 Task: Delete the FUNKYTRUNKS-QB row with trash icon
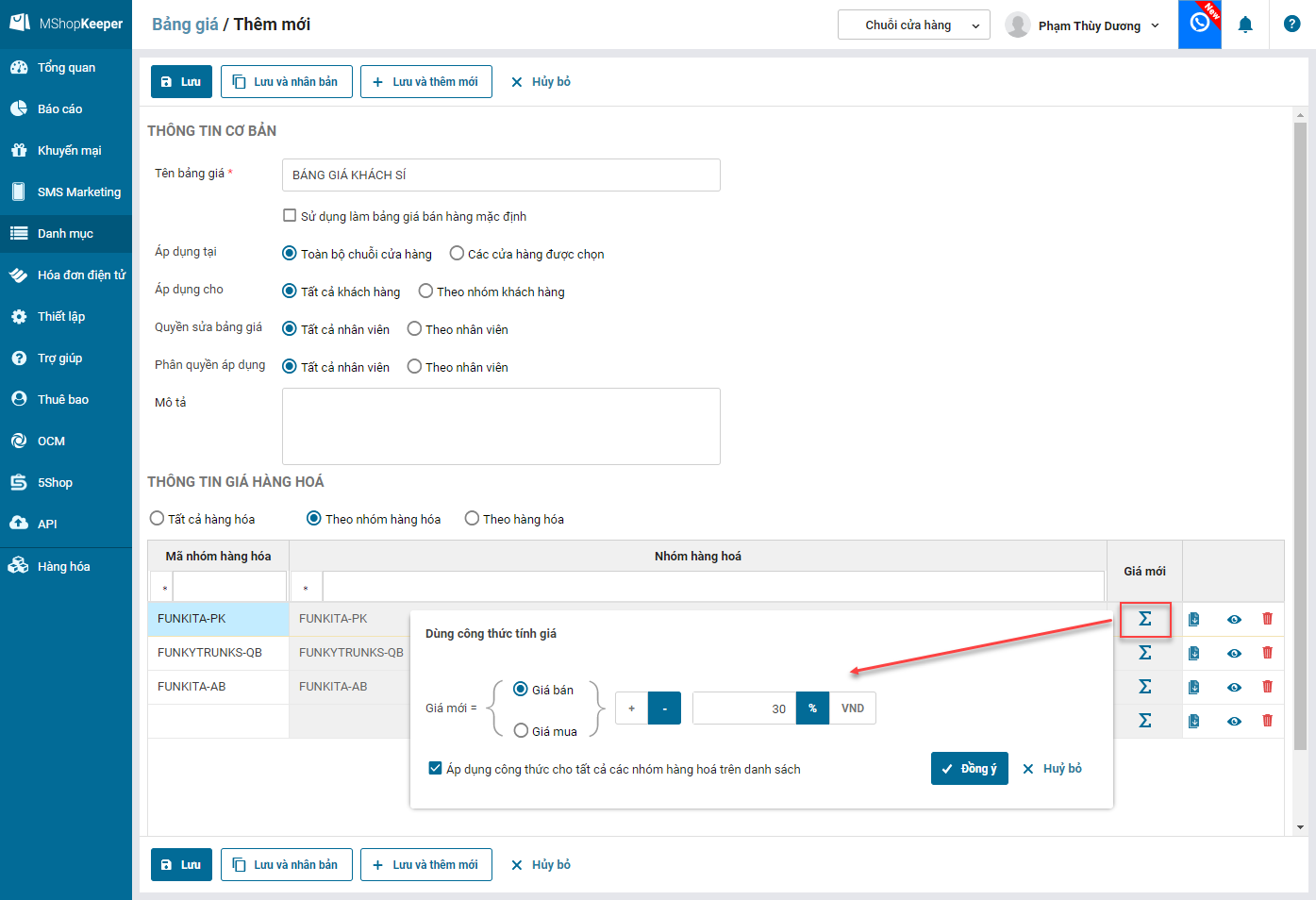point(1267,653)
